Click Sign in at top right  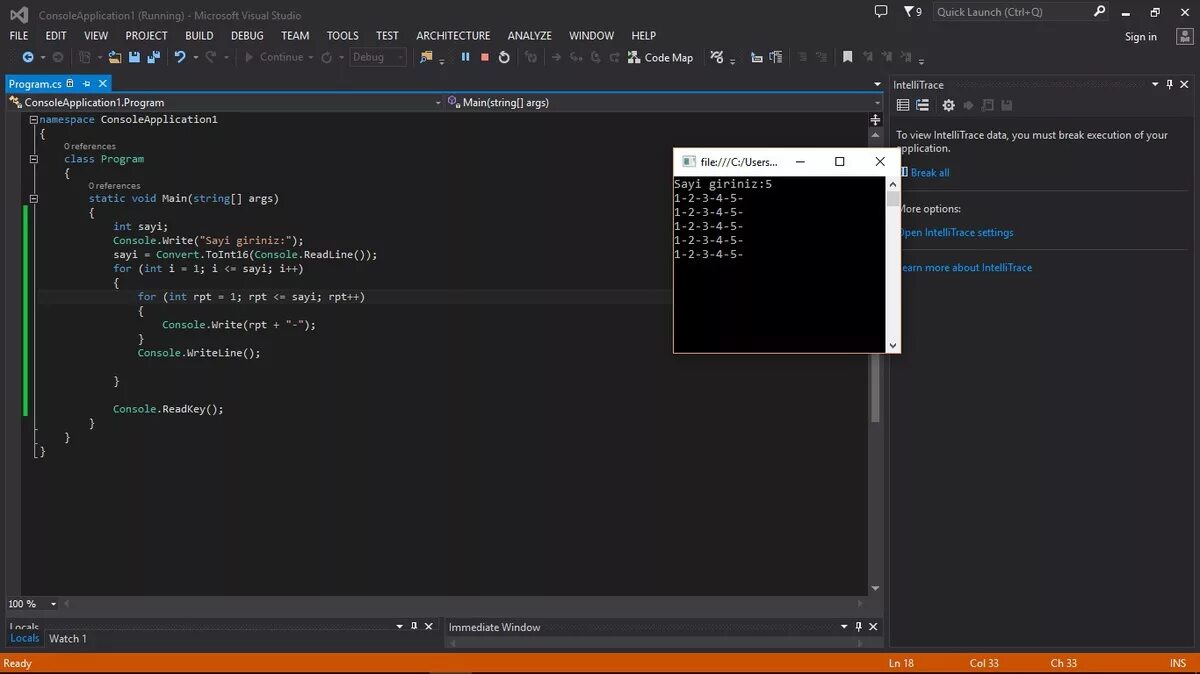coord(1140,37)
